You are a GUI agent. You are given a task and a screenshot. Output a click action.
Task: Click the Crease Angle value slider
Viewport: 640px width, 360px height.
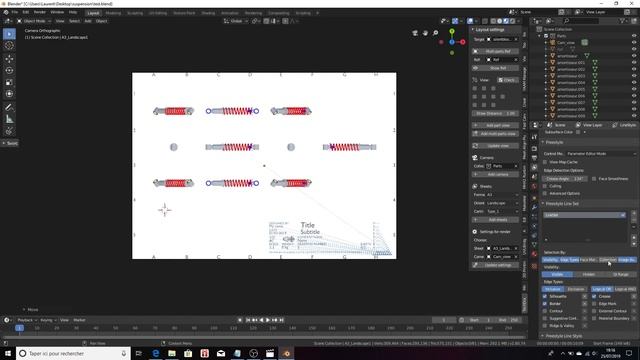pos(565,179)
